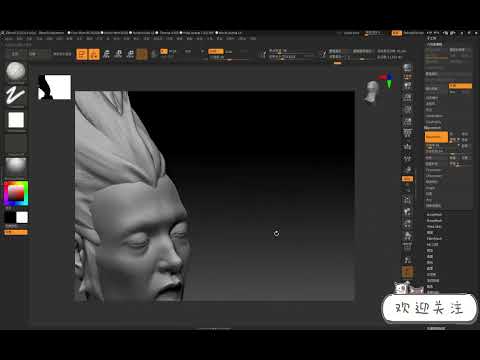Adjust the Focal Shift slider in top shelf
Screen dimensions: 480x360
pos(291,51)
